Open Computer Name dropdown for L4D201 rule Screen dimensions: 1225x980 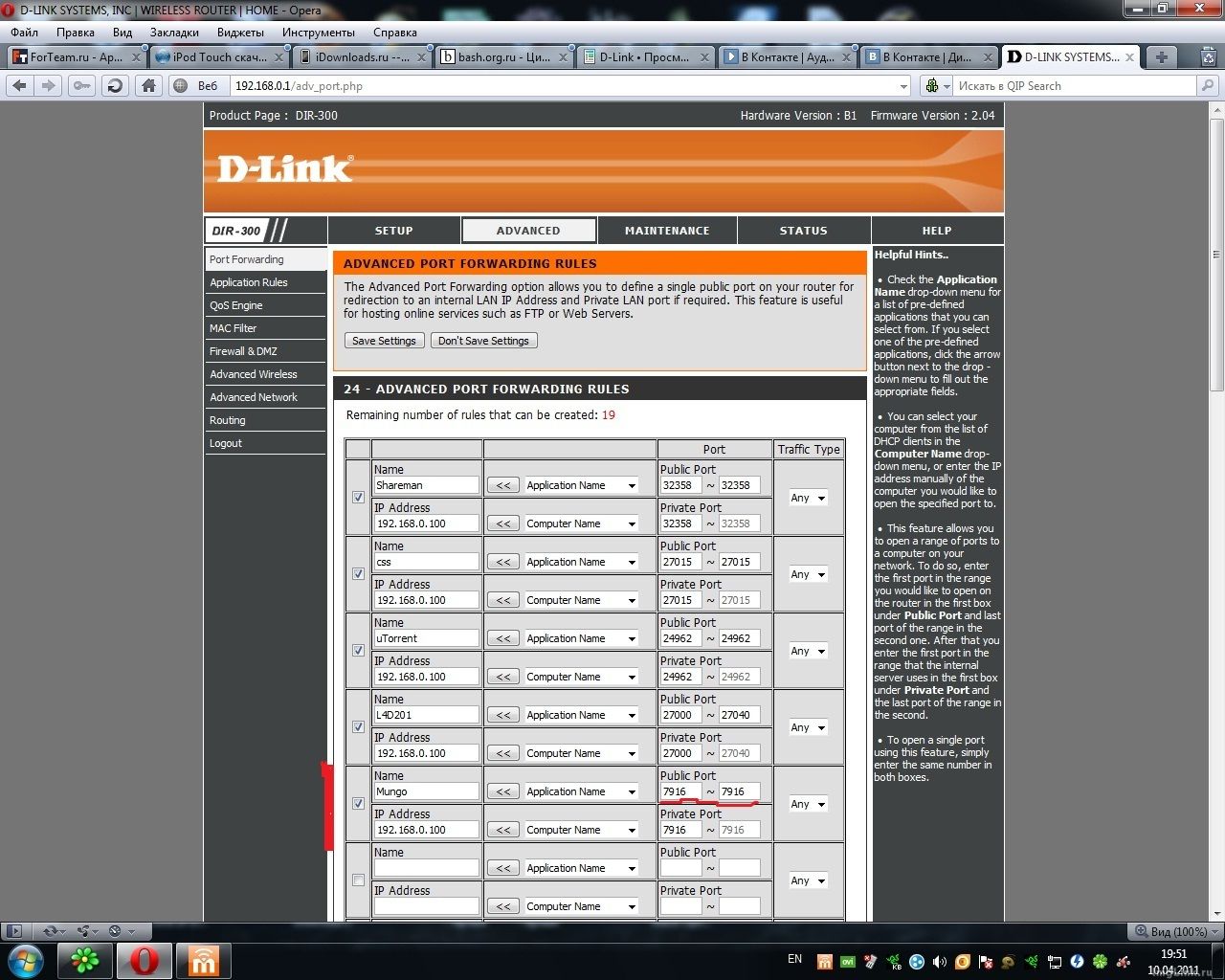(581, 753)
